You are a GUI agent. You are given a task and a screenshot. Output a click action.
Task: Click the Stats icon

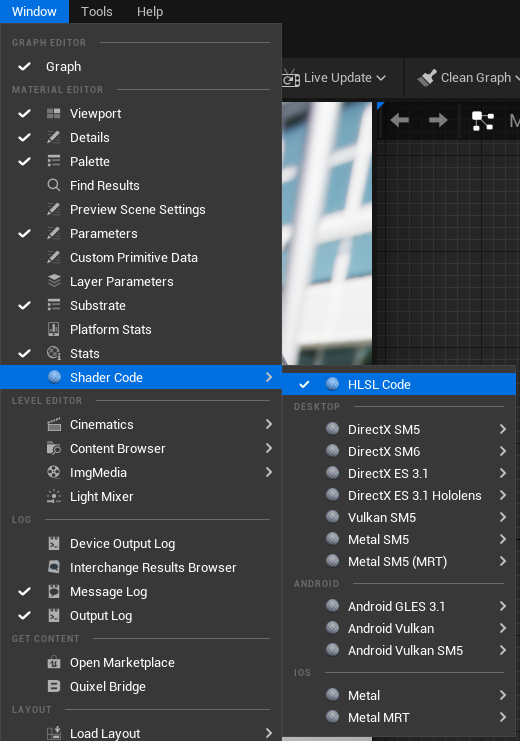[53, 353]
